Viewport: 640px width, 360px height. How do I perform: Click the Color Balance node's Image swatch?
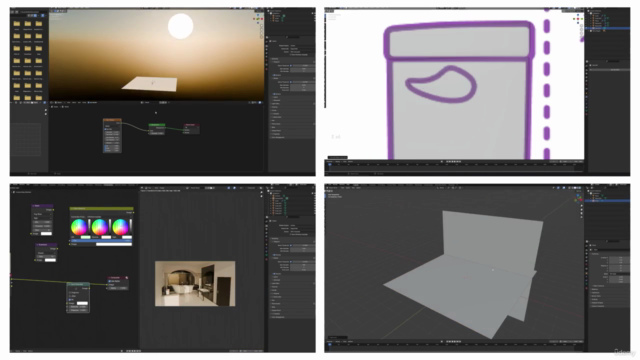tap(114, 244)
